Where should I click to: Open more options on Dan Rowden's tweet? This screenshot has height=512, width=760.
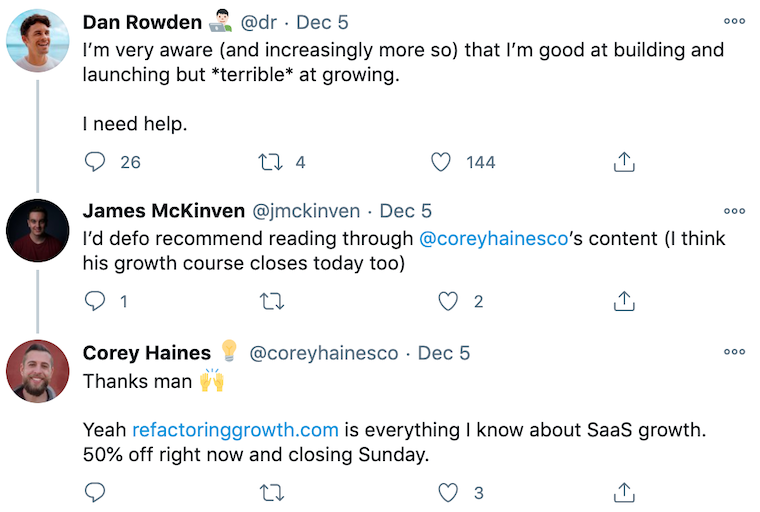click(734, 21)
